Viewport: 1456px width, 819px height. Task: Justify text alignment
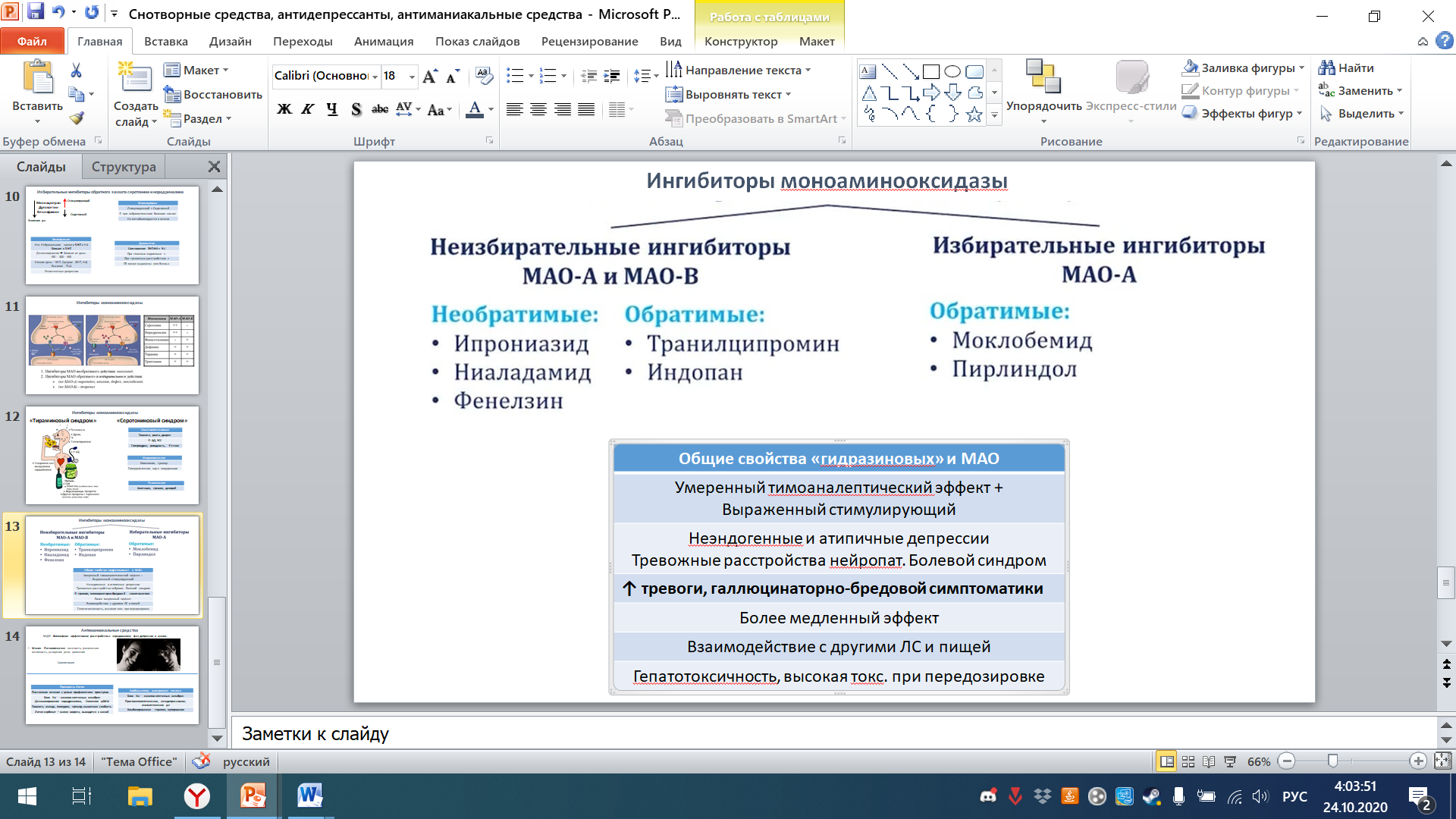tap(586, 109)
